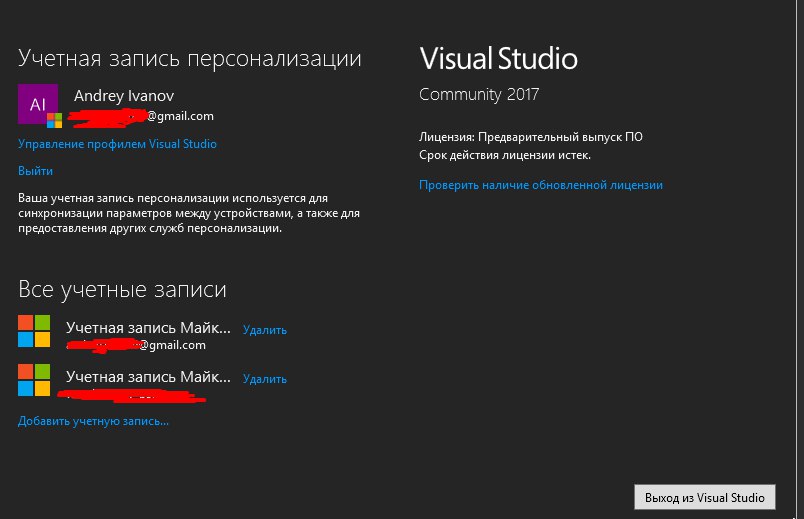Click Лицензия: Предварительный выпуск ПО text
The width and height of the screenshot is (804, 519).
pos(531,137)
